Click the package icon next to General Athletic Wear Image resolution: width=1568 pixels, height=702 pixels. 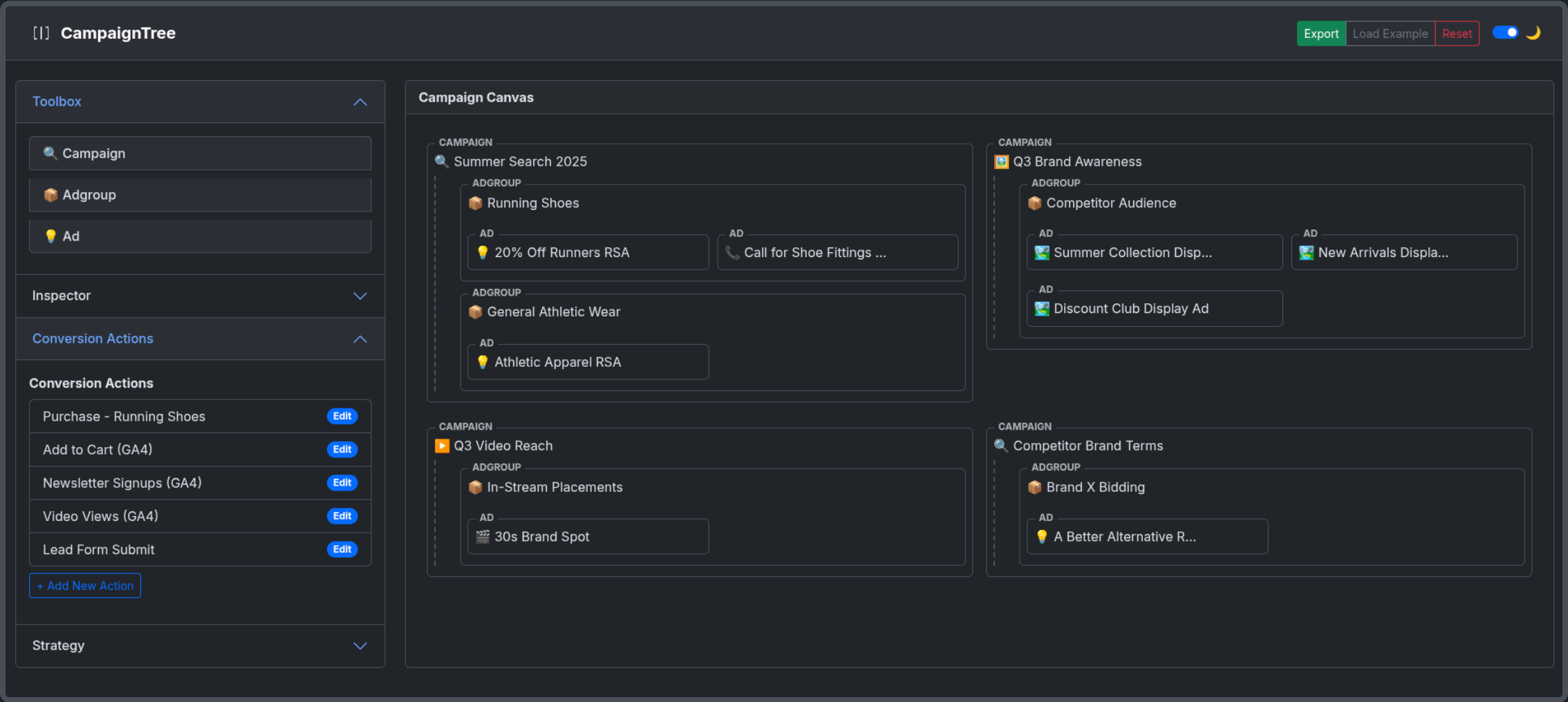pyautogui.click(x=475, y=312)
